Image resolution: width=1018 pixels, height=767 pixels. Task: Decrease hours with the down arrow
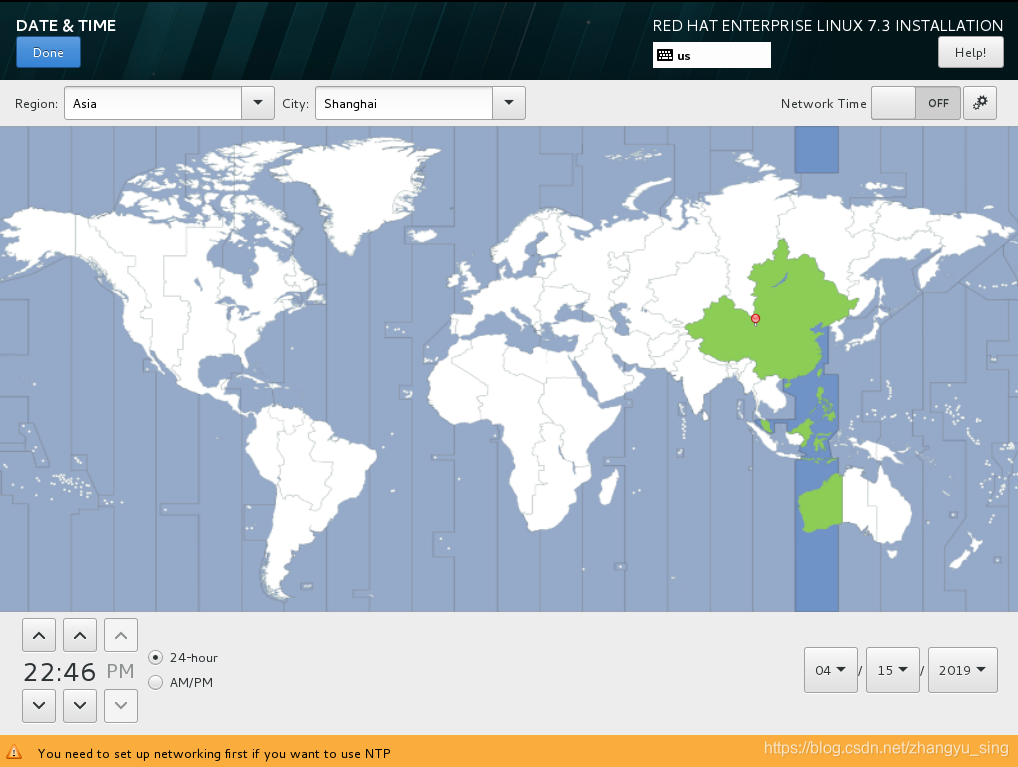pyautogui.click(x=39, y=705)
